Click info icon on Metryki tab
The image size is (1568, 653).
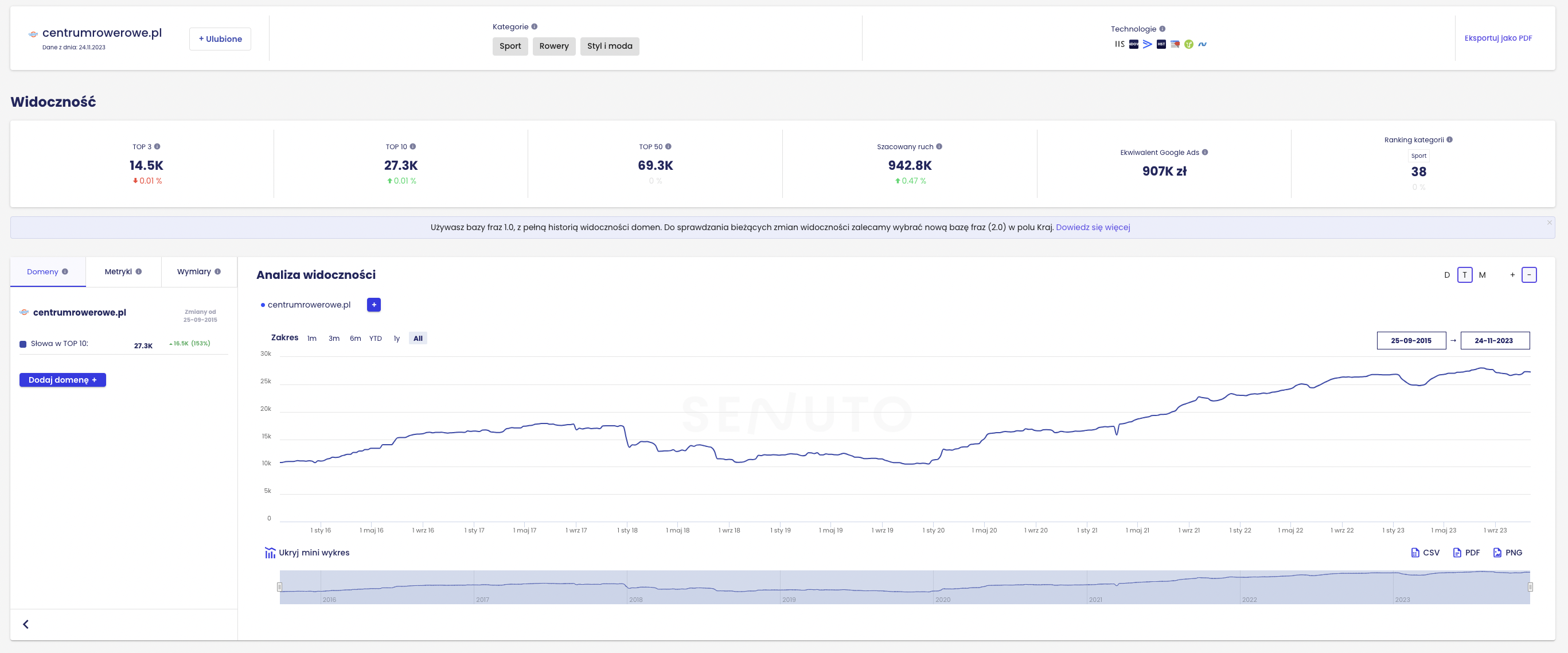pyautogui.click(x=138, y=271)
